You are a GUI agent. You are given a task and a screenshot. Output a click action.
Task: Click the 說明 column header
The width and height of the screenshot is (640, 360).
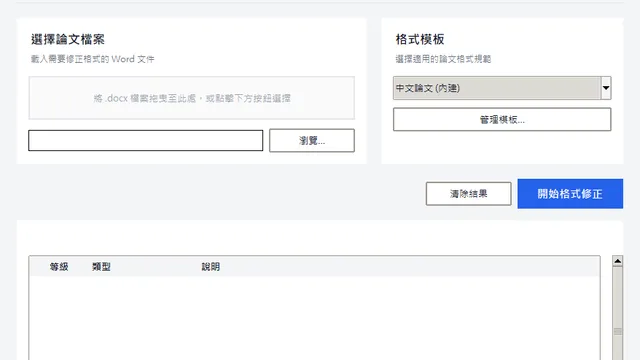tap(211, 267)
